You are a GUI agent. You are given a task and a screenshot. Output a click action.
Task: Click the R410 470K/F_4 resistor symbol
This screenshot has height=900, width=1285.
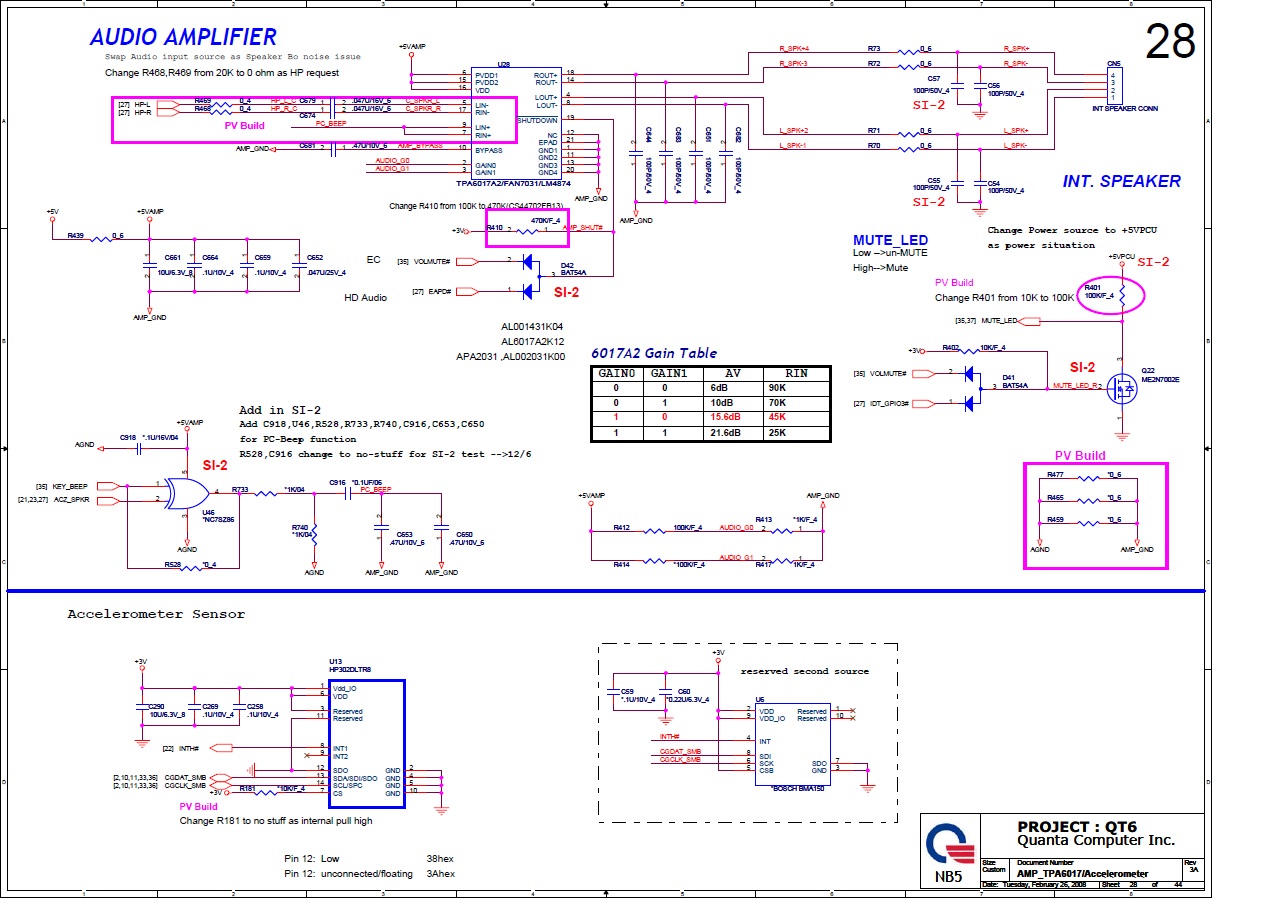tap(527, 231)
